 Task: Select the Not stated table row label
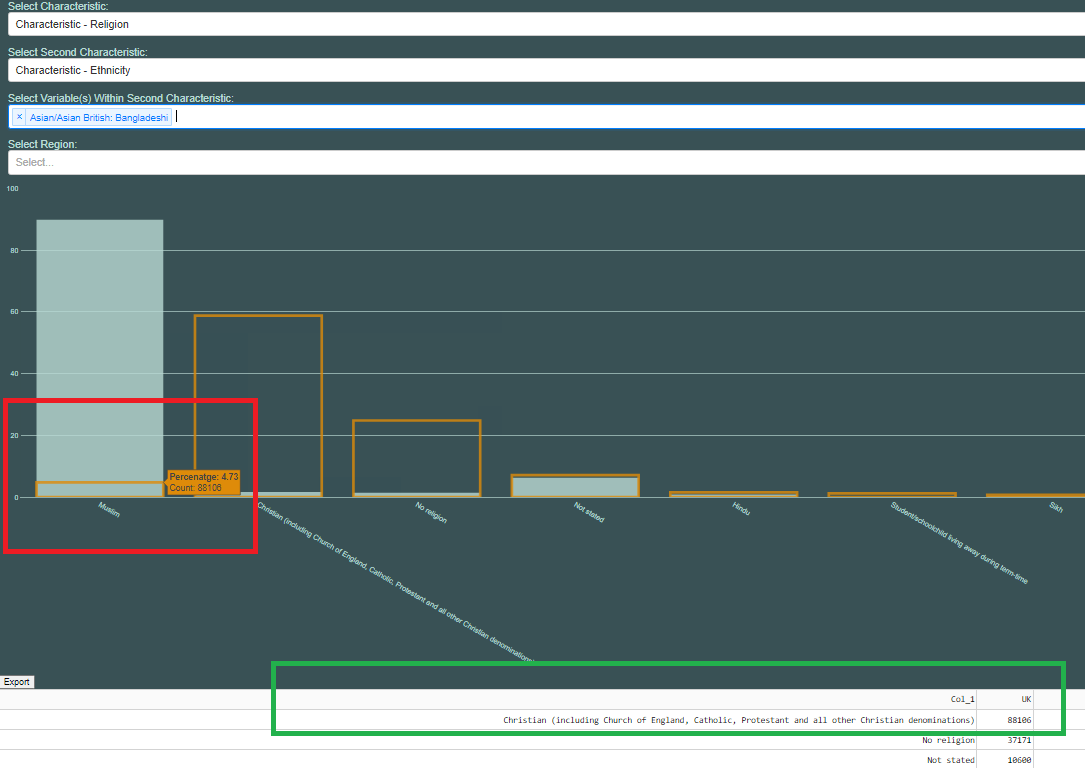pyautogui.click(x=951, y=760)
